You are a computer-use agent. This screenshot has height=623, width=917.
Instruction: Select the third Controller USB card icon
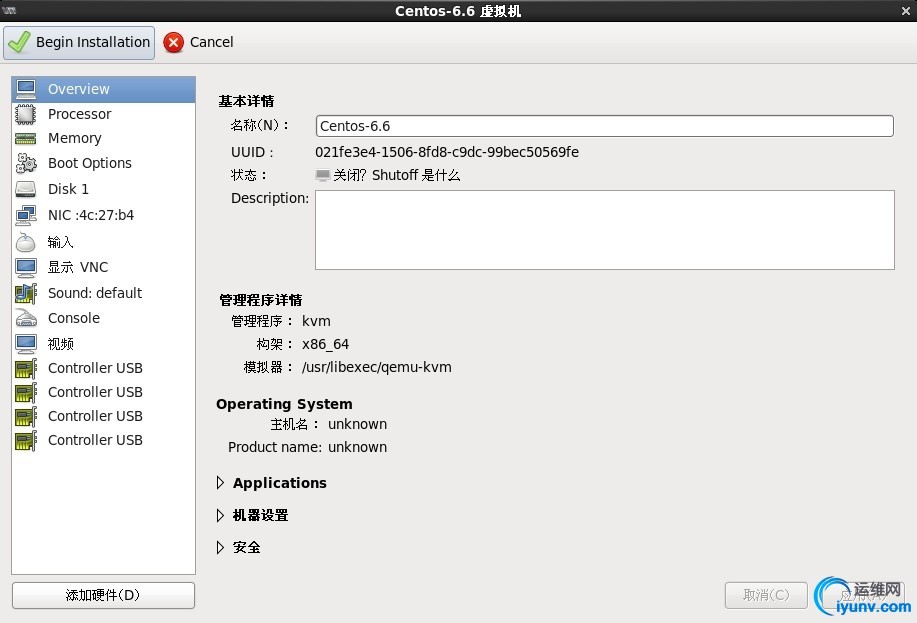[x=26, y=417]
